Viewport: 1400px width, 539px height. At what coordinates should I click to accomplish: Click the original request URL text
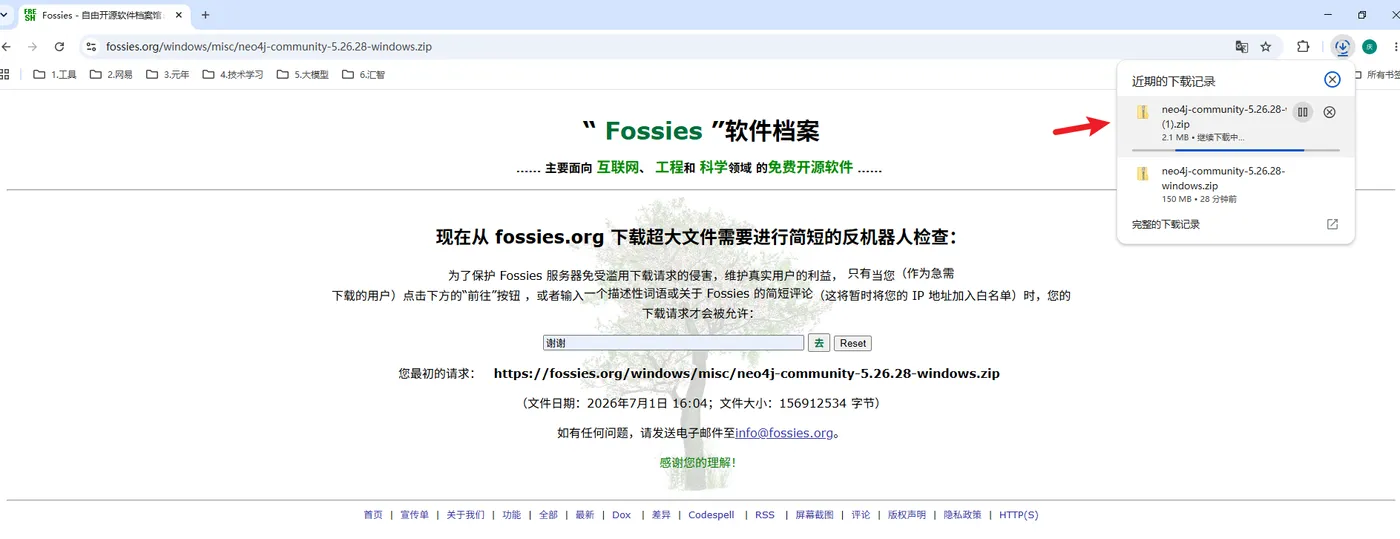point(747,373)
